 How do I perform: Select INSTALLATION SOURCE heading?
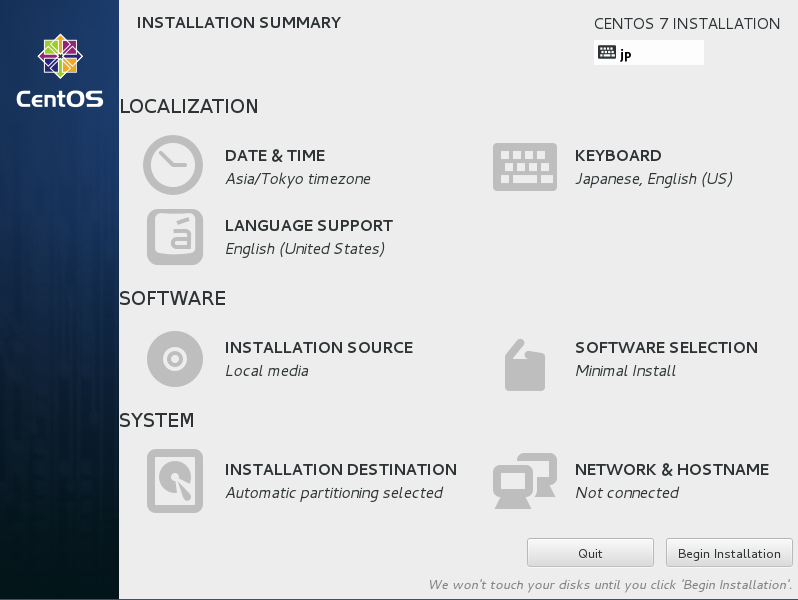pyautogui.click(x=319, y=348)
